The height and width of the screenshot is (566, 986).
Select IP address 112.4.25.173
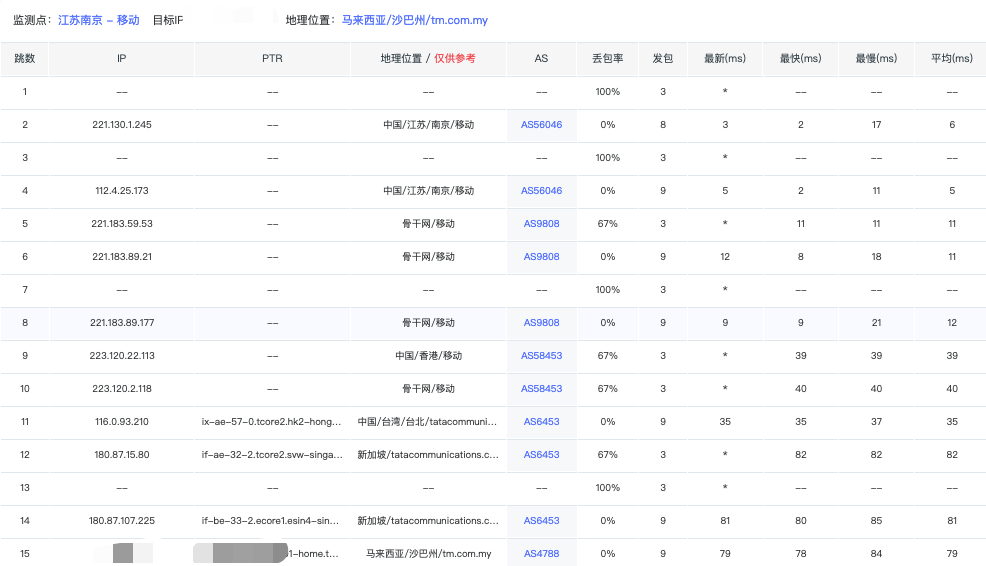pyautogui.click(x=122, y=191)
